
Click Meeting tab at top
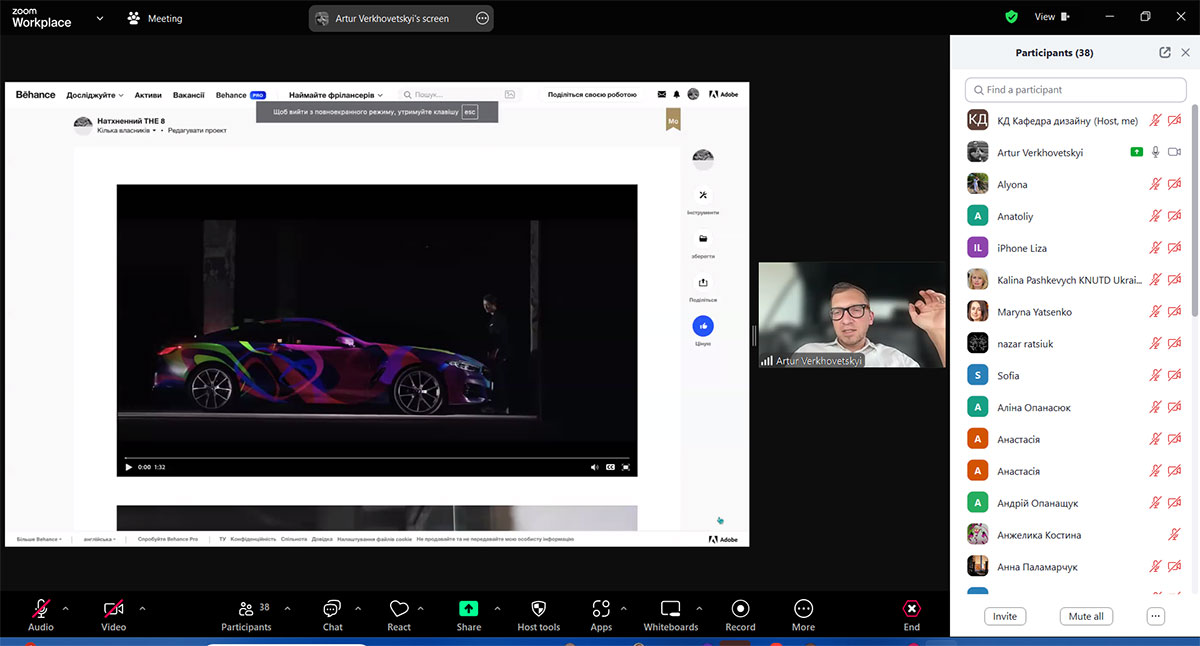coord(155,18)
